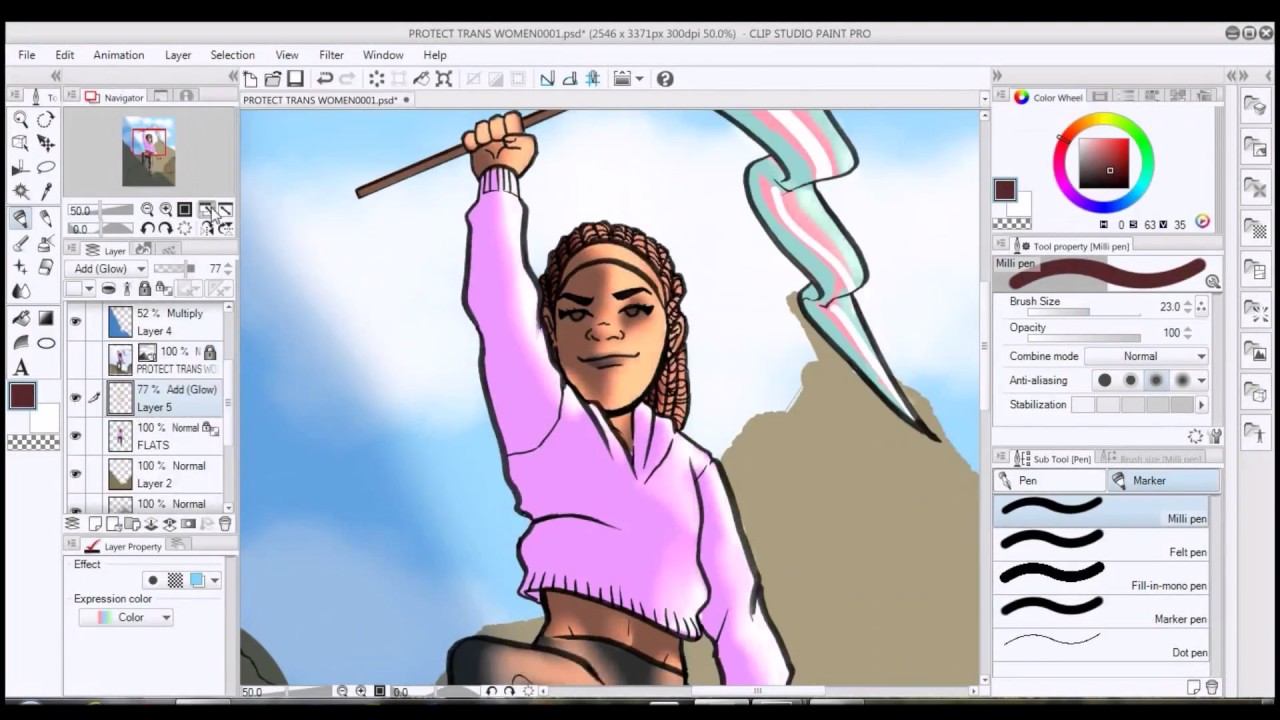Choose no anti-aliasing option
1280x720 pixels.
click(x=1104, y=380)
